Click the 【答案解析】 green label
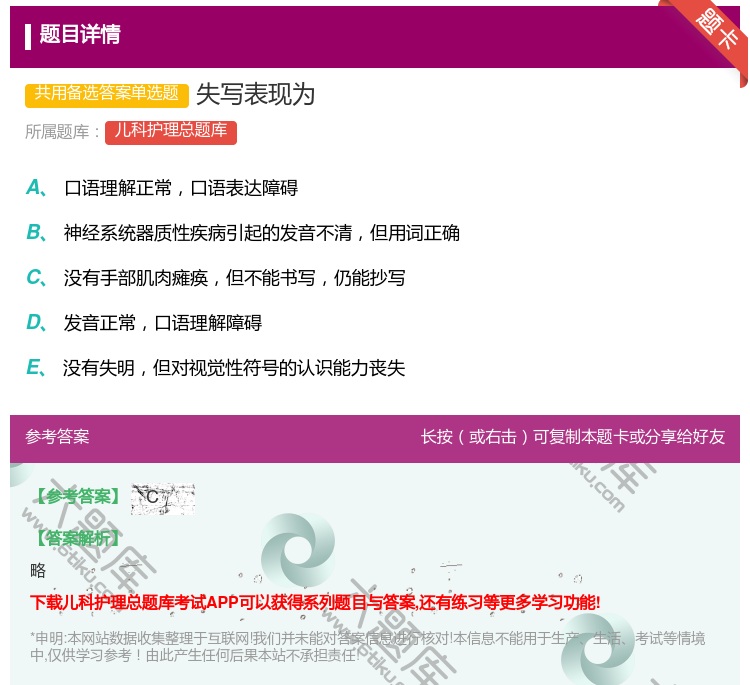This screenshot has width=750, height=685. (78, 539)
